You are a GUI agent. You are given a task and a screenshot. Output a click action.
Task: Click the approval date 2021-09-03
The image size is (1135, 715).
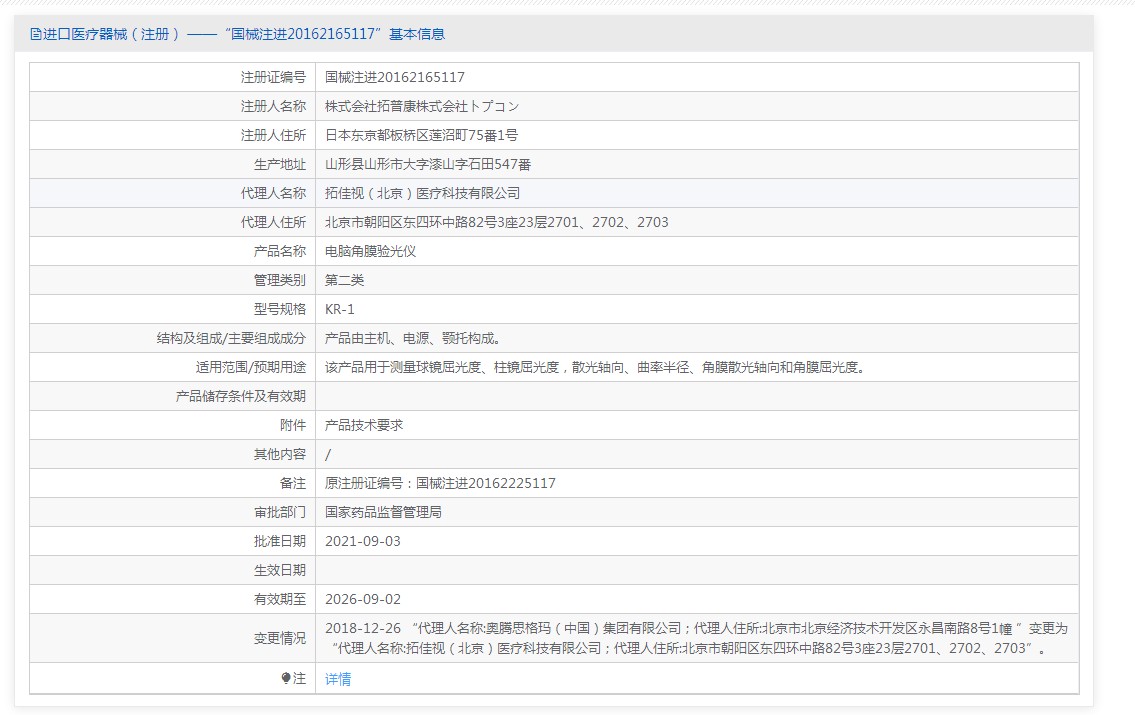pos(363,541)
